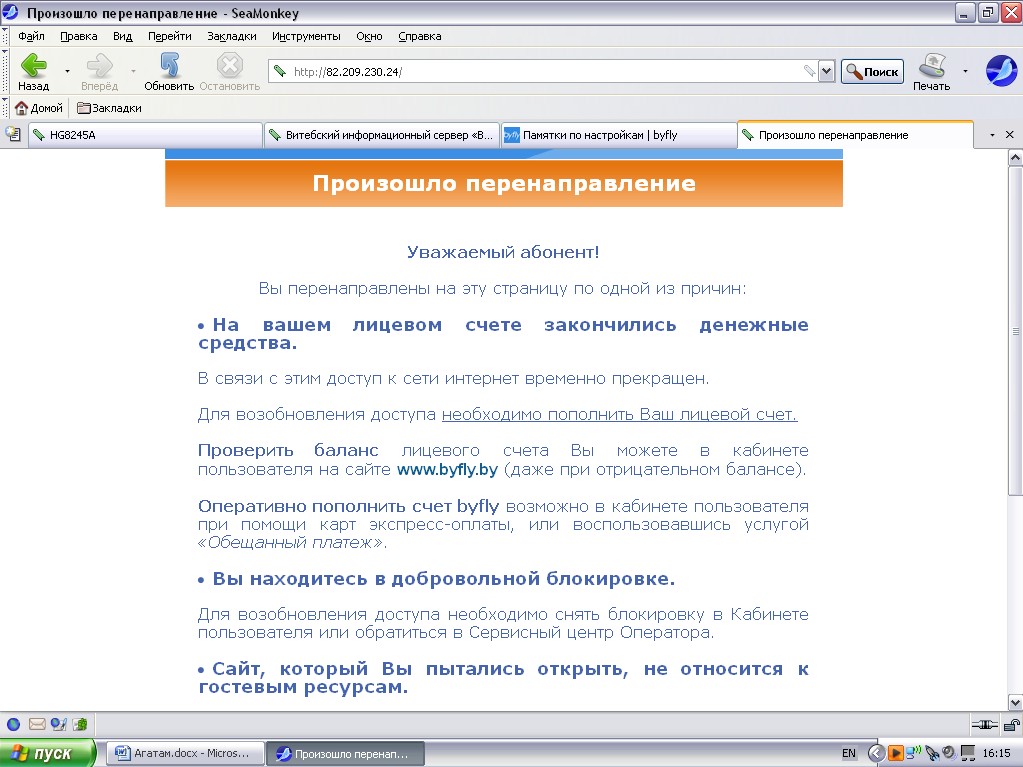Click the page scrollbar up arrow

[1015, 157]
